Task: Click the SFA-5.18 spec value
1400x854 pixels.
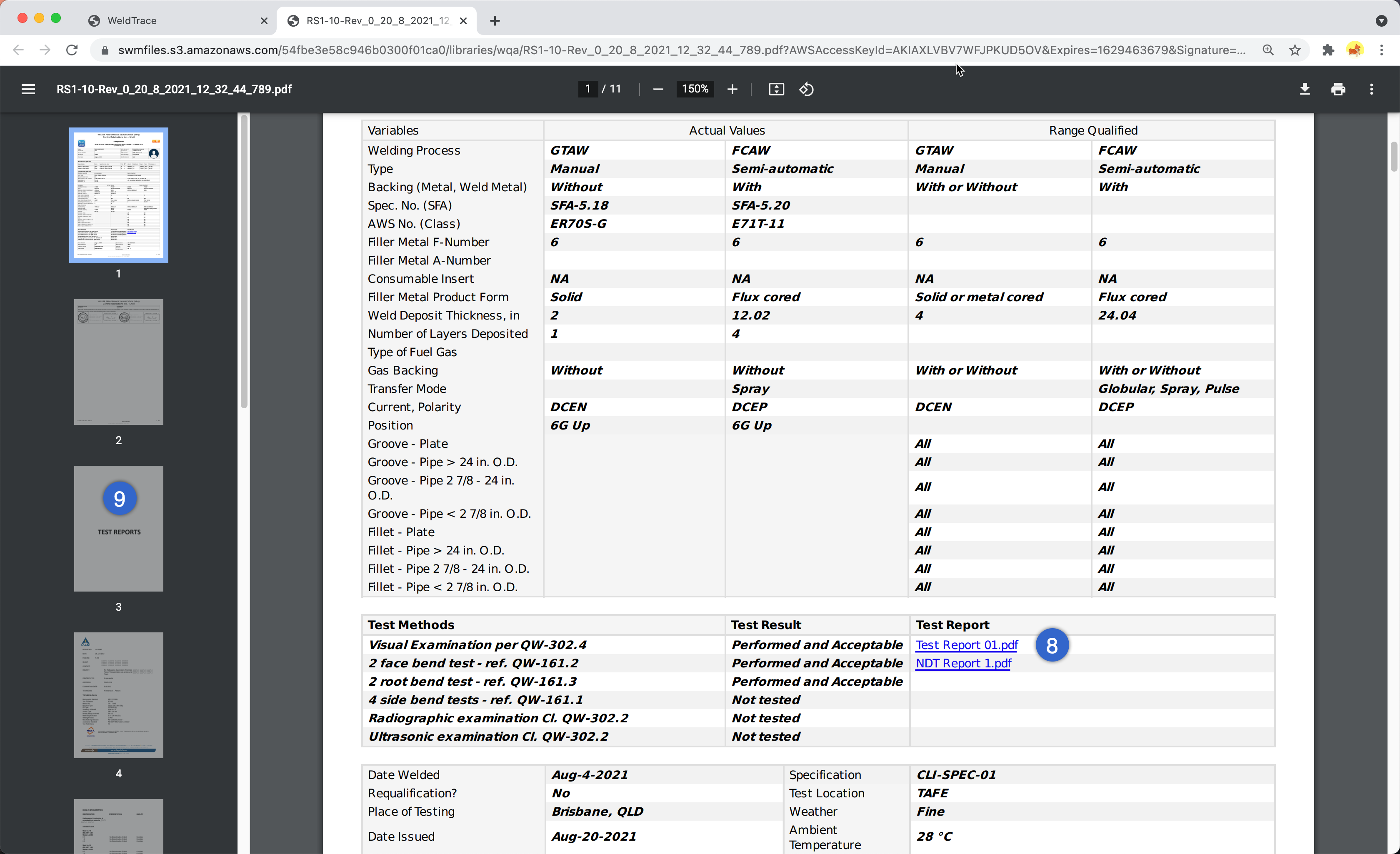Action: pos(579,206)
